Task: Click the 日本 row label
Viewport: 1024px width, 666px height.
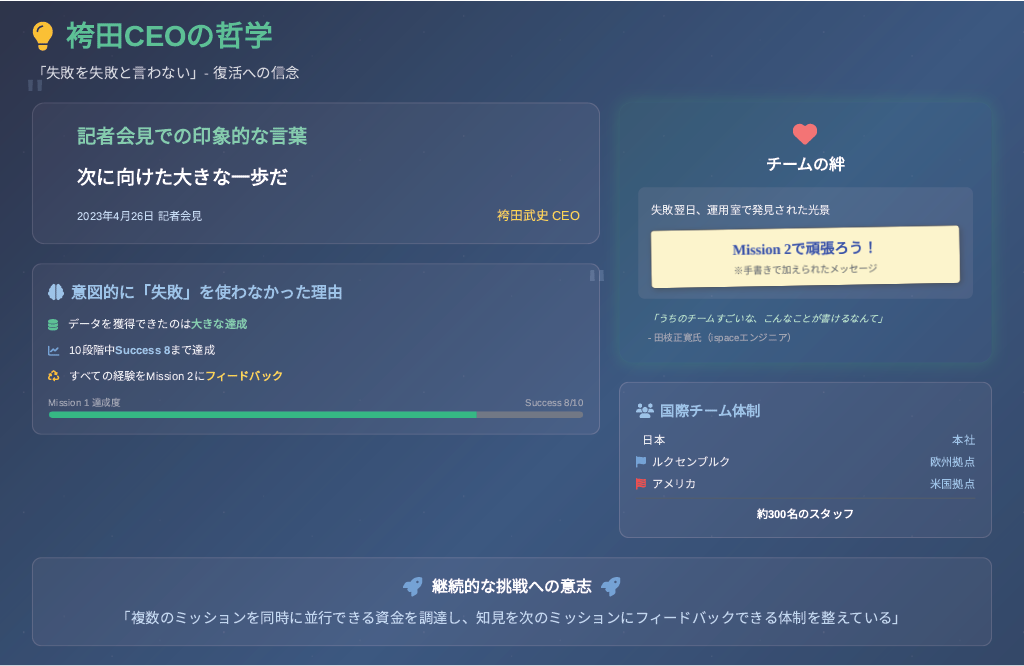Action: pos(654,440)
